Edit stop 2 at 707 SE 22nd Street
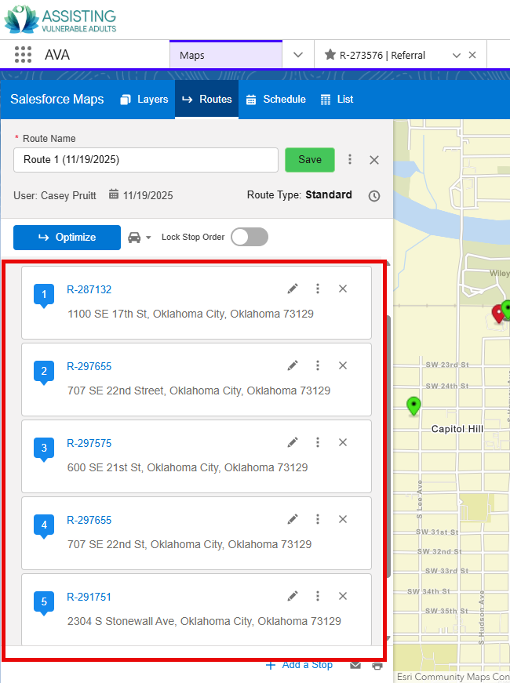Screen dimensions: 510x684 (x=293, y=366)
